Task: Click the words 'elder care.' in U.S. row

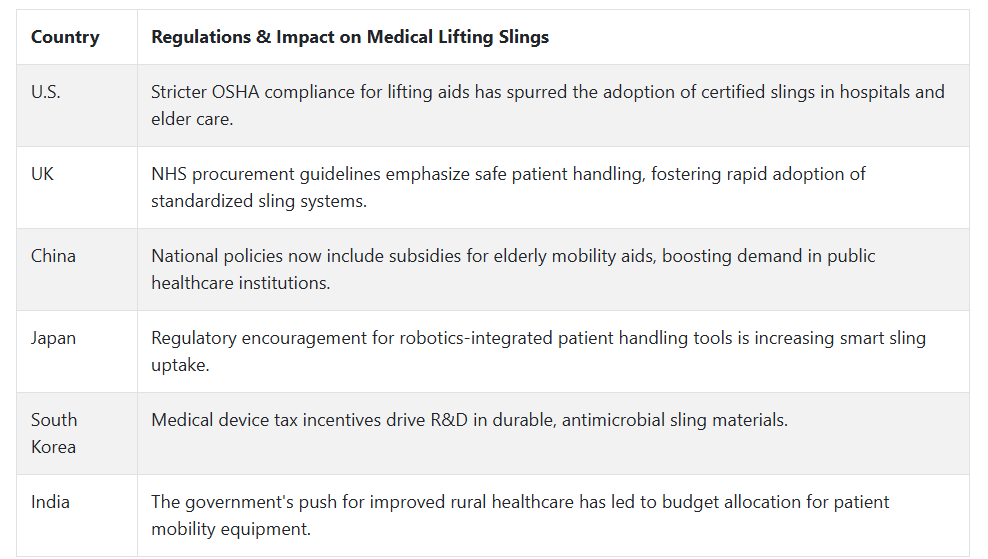Action: pyautogui.click(x=192, y=119)
